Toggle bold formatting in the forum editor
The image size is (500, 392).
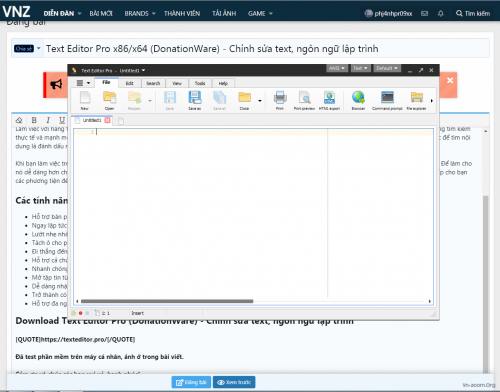pyautogui.click(x=34, y=120)
